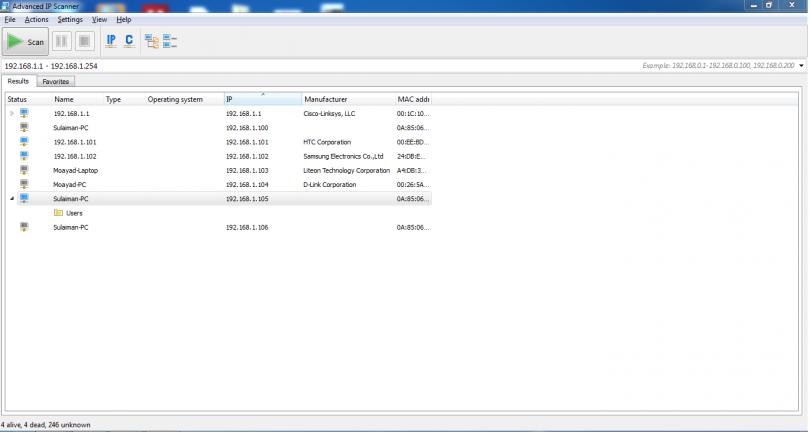The image size is (810, 432).
Task: Sort by the MAC address column header
Action: 413,99
